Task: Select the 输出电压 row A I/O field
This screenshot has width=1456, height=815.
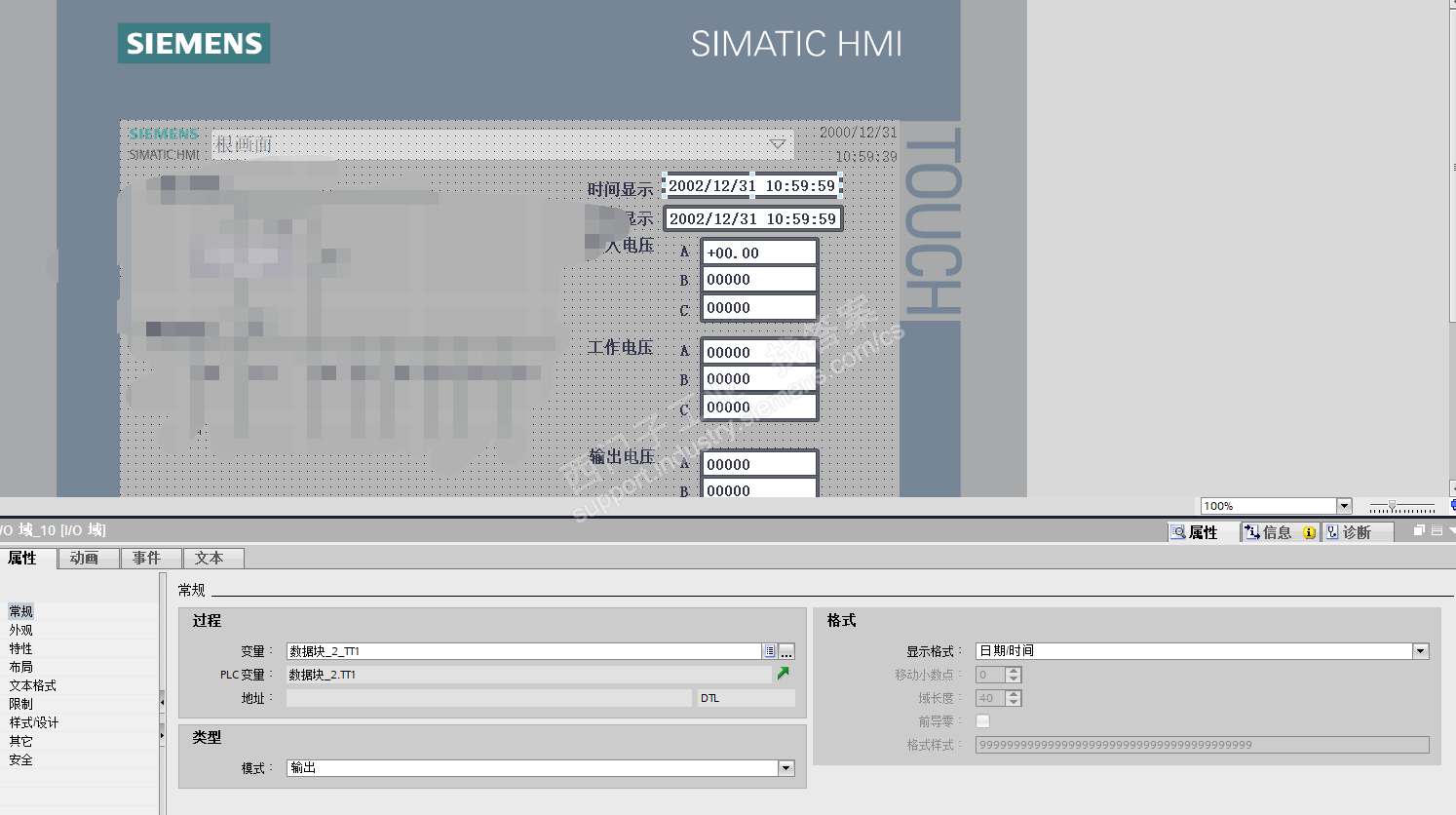Action: tap(759, 464)
